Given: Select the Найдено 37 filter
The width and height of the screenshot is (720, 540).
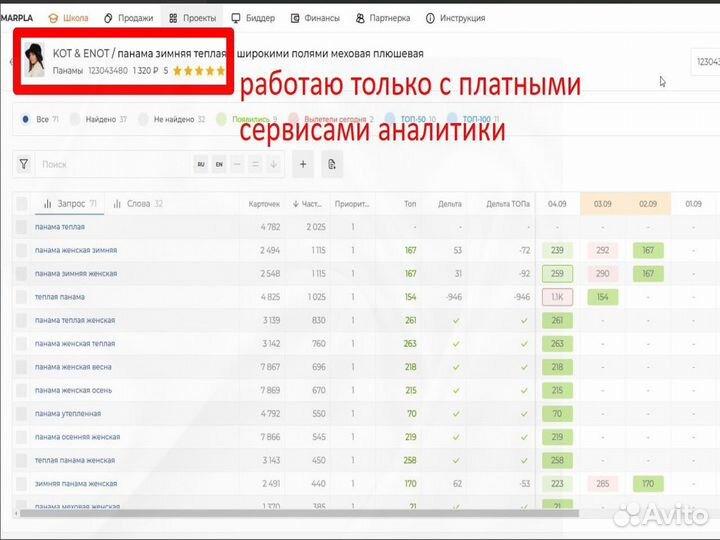Looking at the screenshot, I should click(99, 119).
